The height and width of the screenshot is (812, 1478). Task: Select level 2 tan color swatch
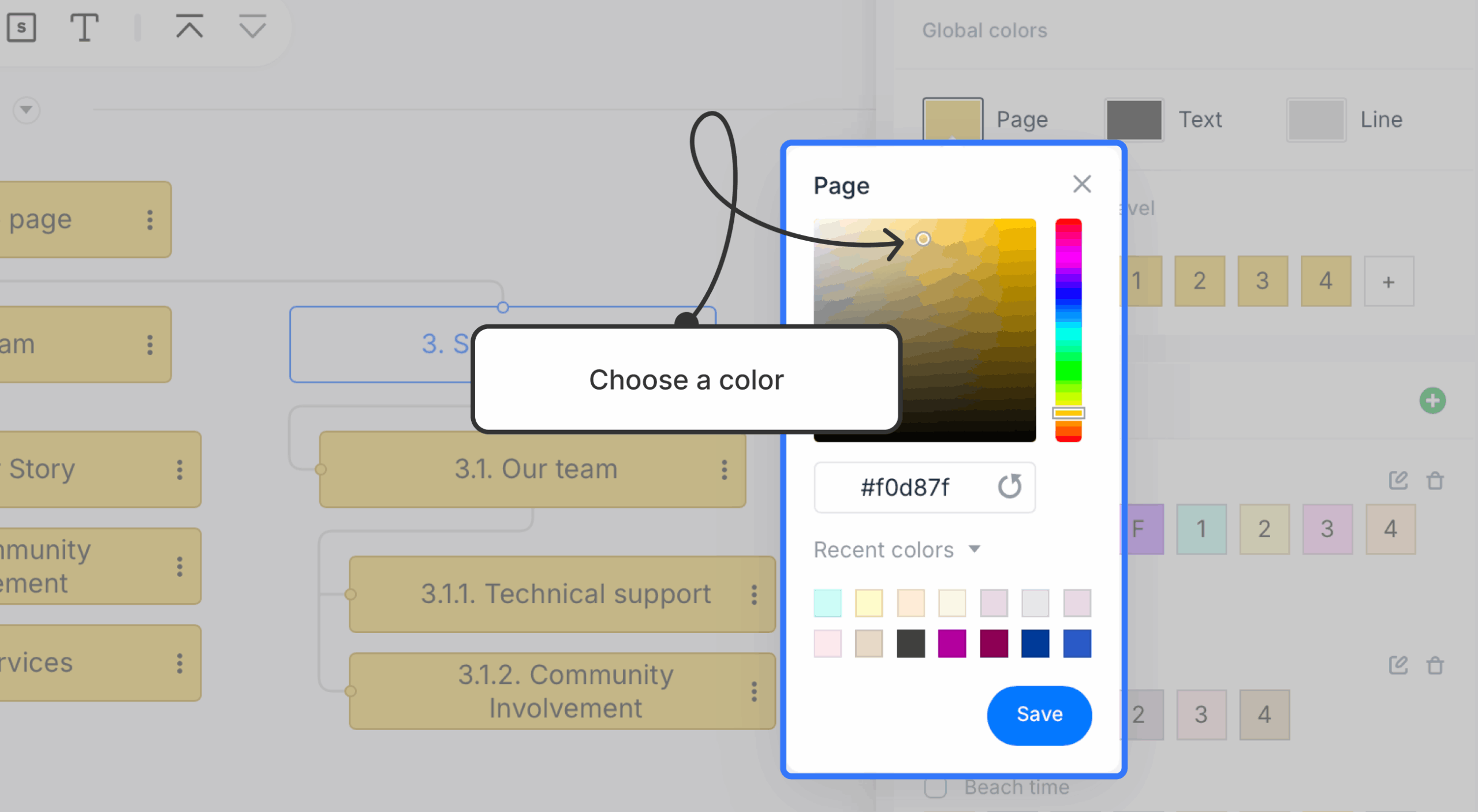pyautogui.click(x=1200, y=281)
